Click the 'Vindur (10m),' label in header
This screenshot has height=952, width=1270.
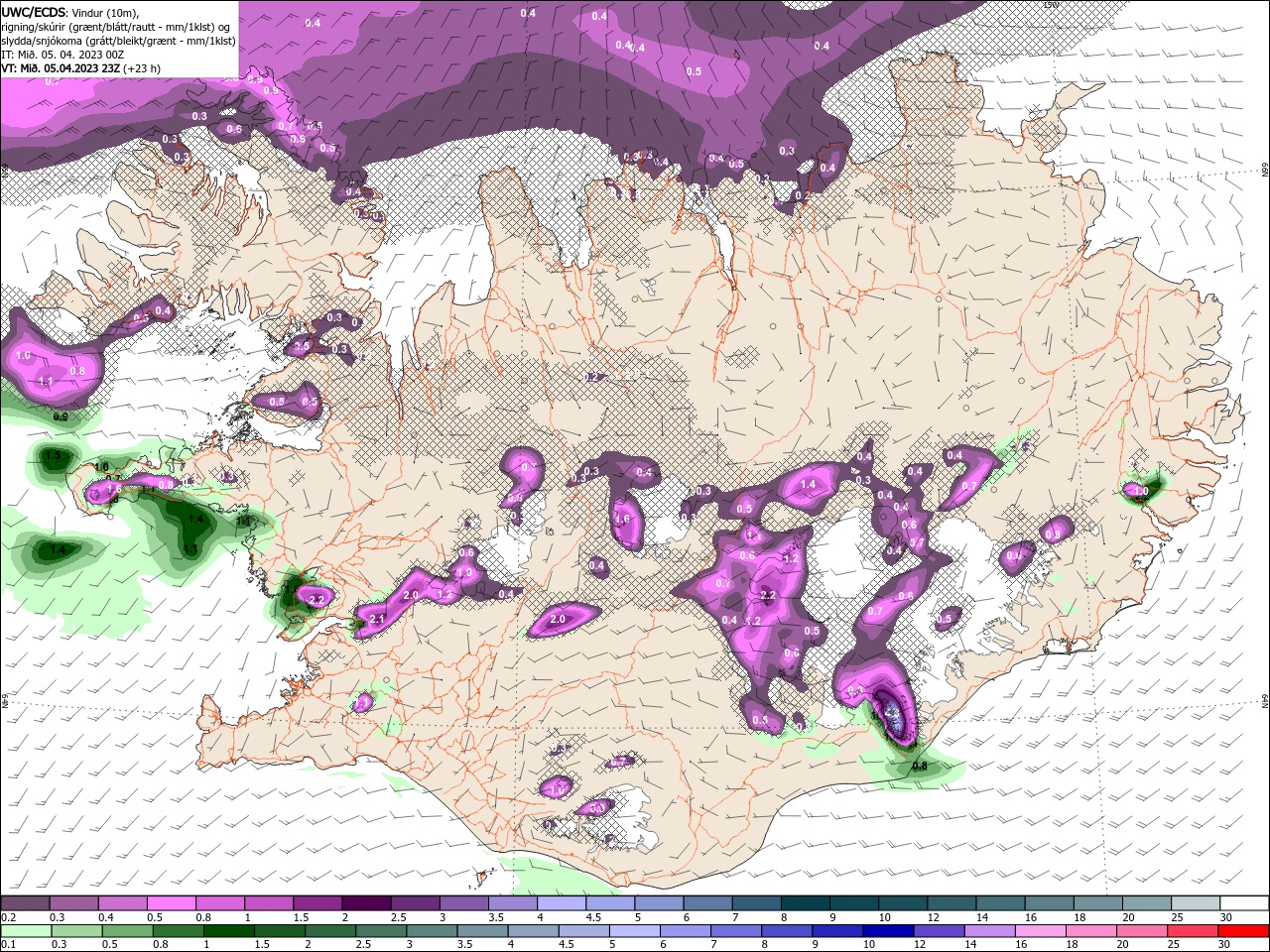click(x=106, y=12)
